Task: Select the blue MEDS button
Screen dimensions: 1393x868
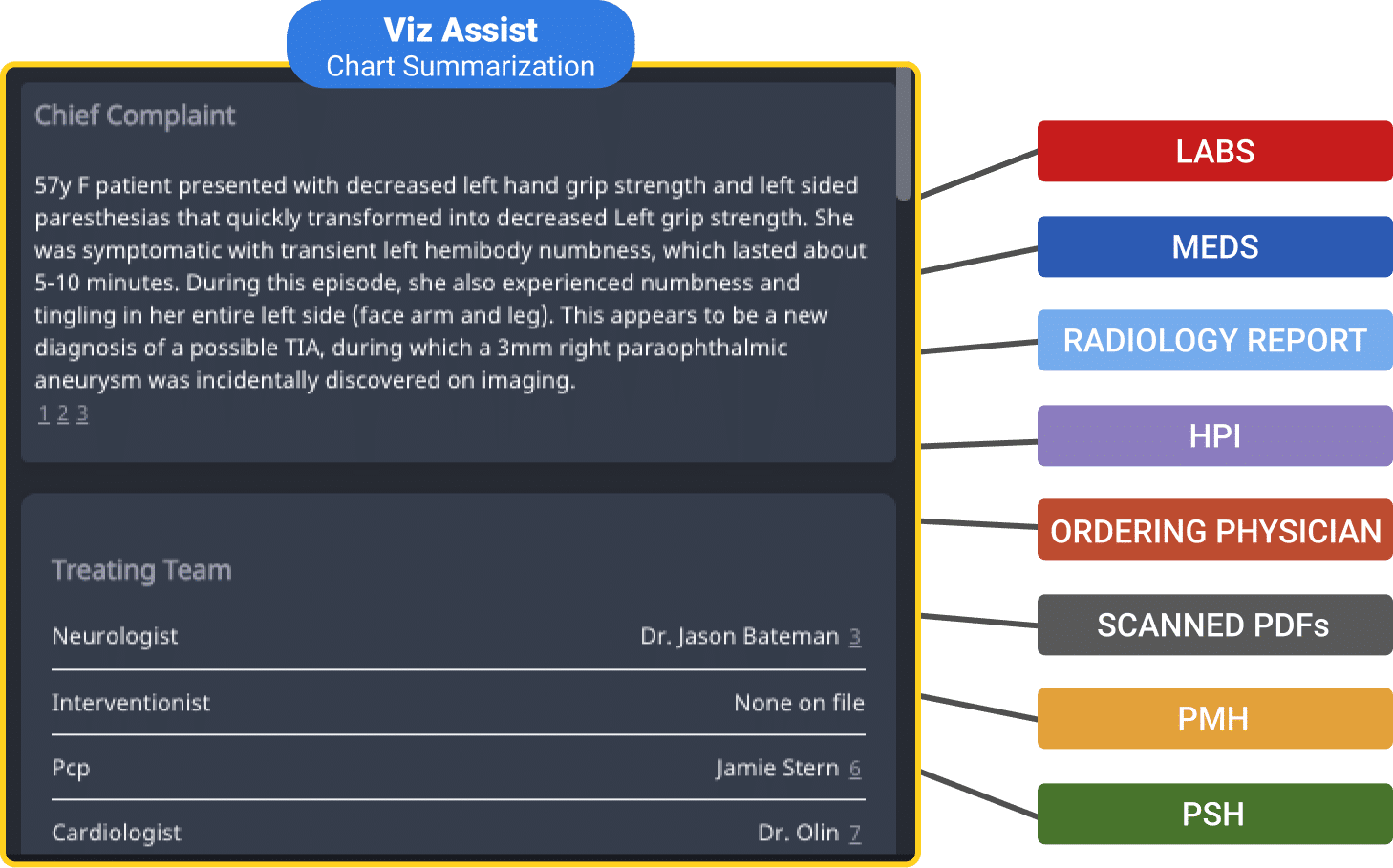Action: pos(1214,246)
